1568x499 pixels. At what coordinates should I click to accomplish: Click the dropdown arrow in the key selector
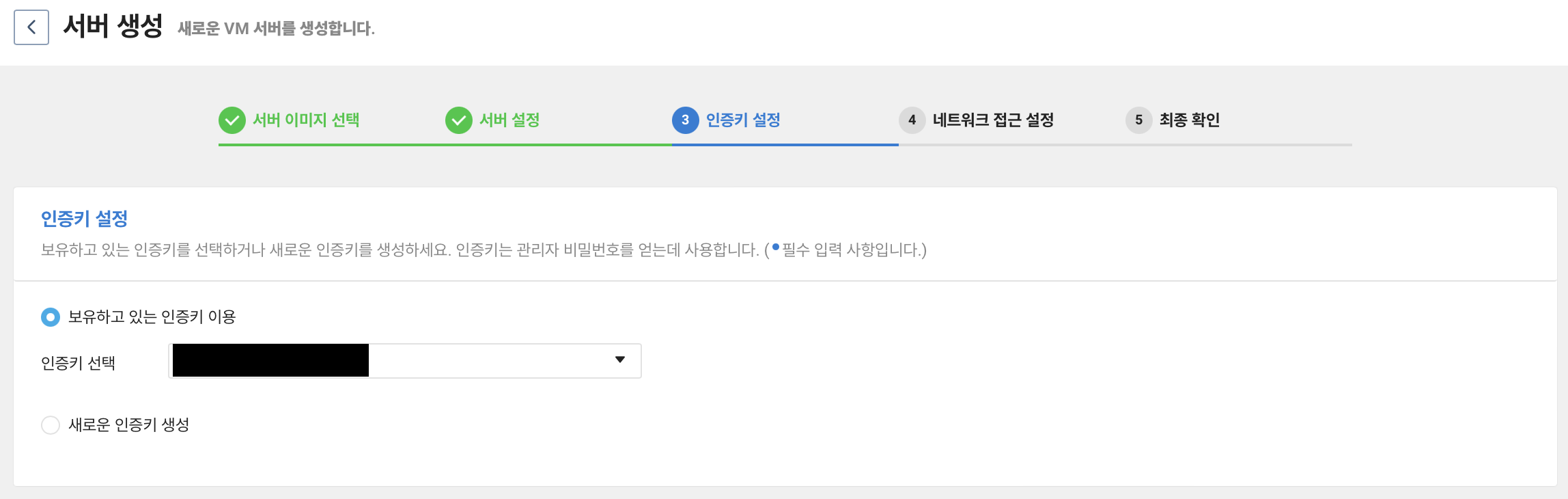coord(619,360)
